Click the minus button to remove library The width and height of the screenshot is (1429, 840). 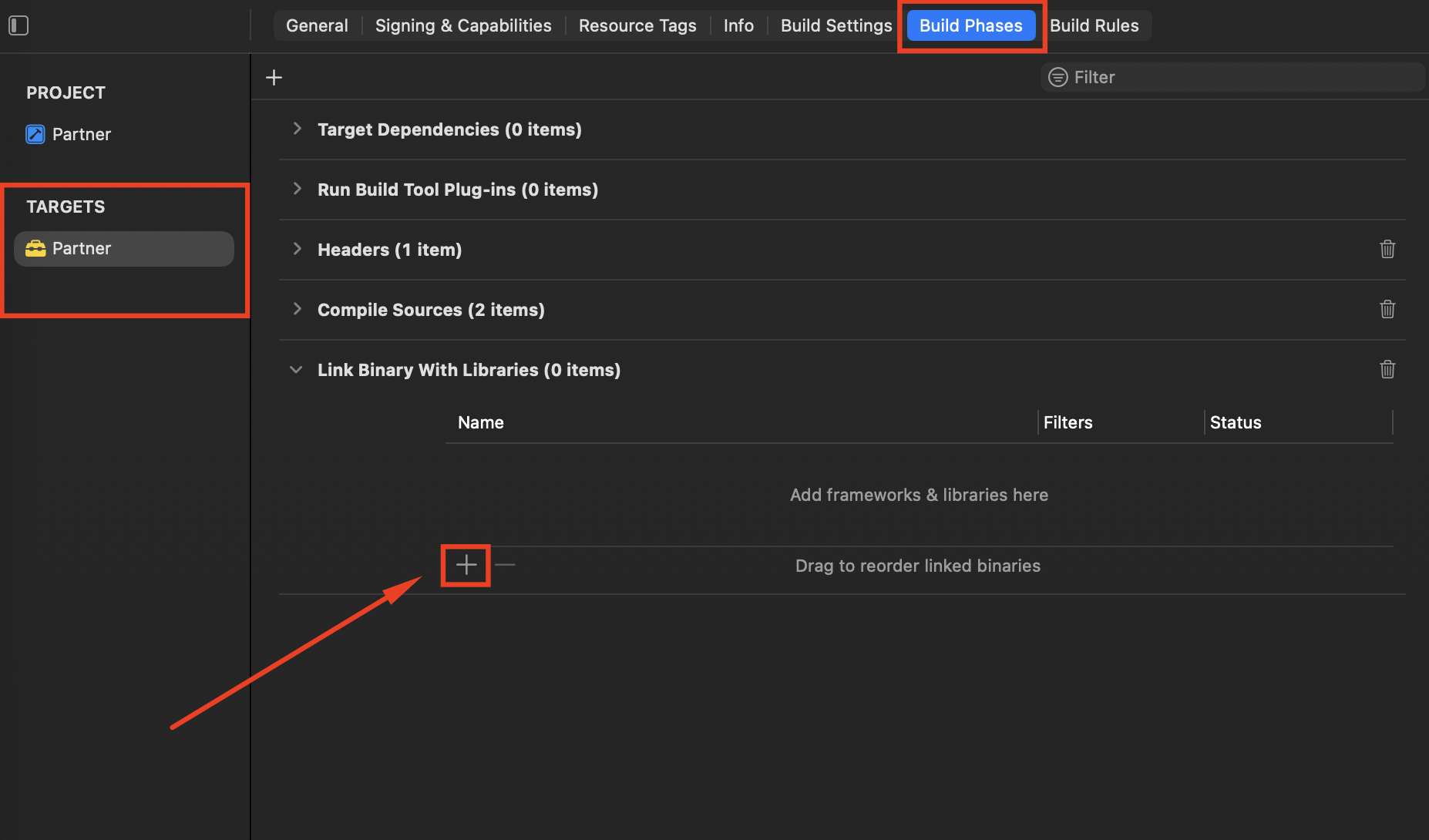[505, 565]
